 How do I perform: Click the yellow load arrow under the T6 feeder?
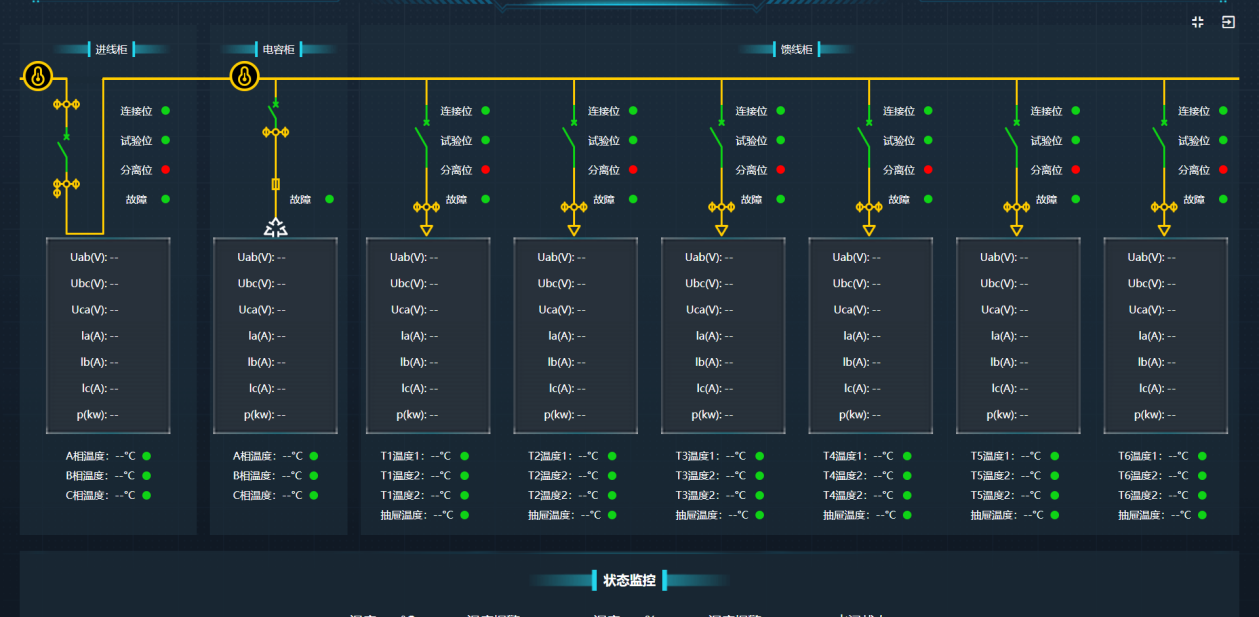1164,230
